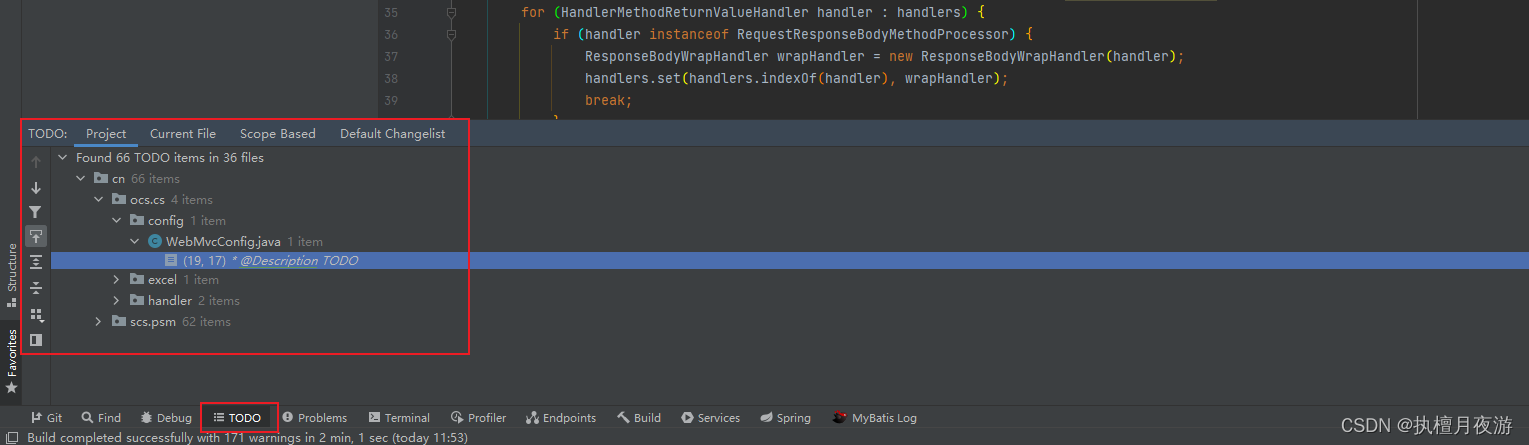Open the TODO filter funnel icon
This screenshot has height=445, width=1529.
click(x=36, y=212)
